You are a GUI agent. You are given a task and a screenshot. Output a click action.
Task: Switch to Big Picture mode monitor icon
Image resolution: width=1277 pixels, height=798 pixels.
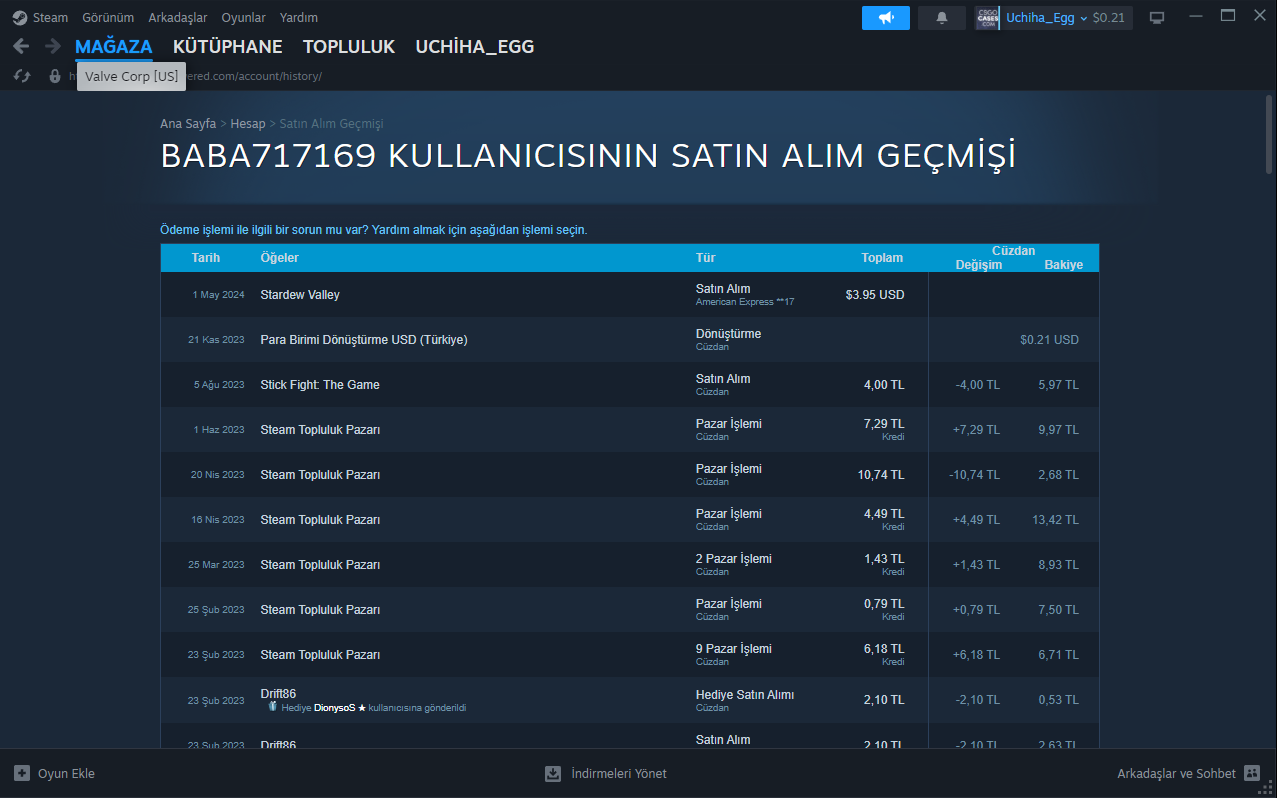(x=1157, y=18)
